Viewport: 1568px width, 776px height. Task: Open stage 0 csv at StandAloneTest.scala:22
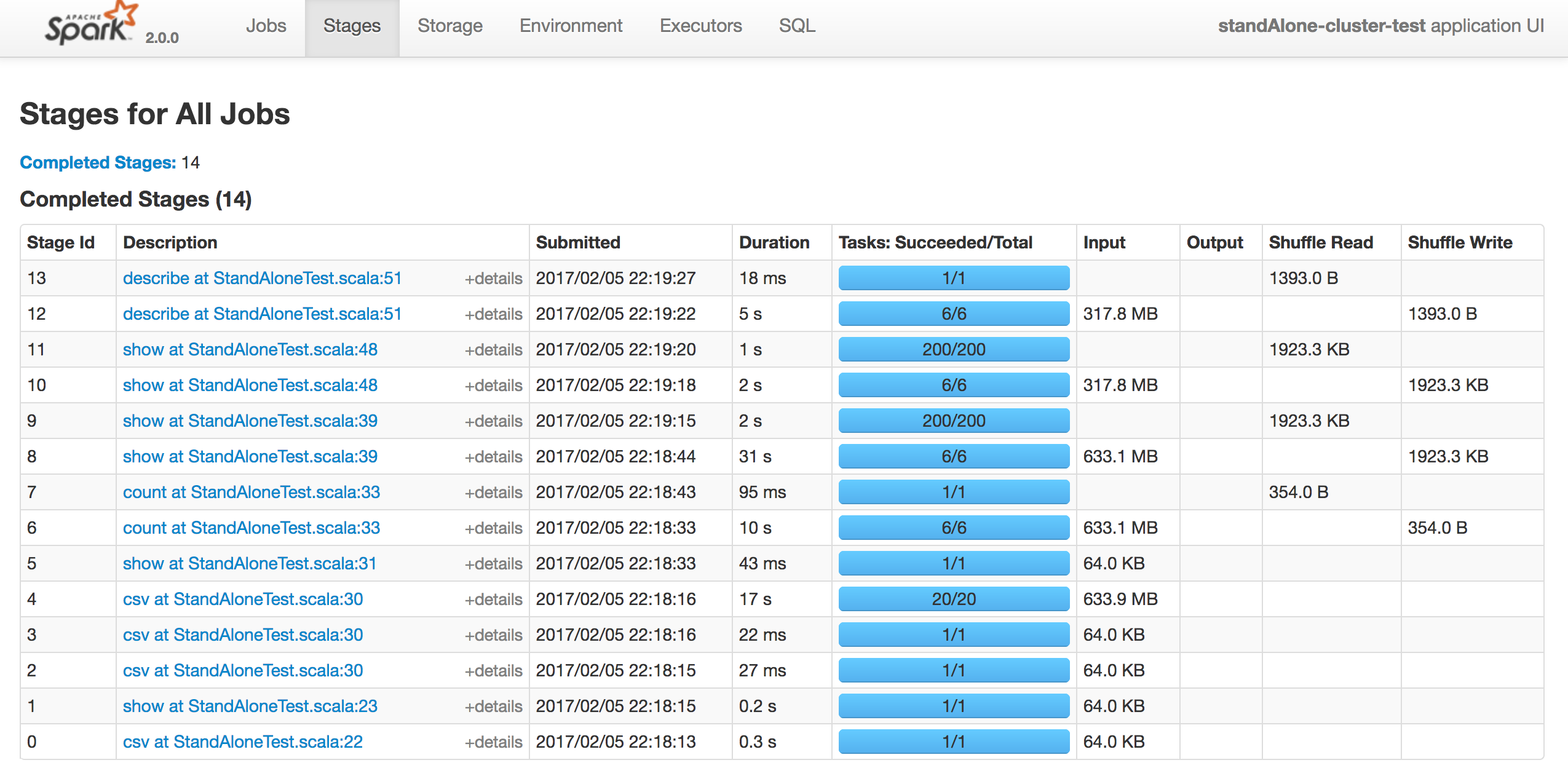(x=243, y=742)
